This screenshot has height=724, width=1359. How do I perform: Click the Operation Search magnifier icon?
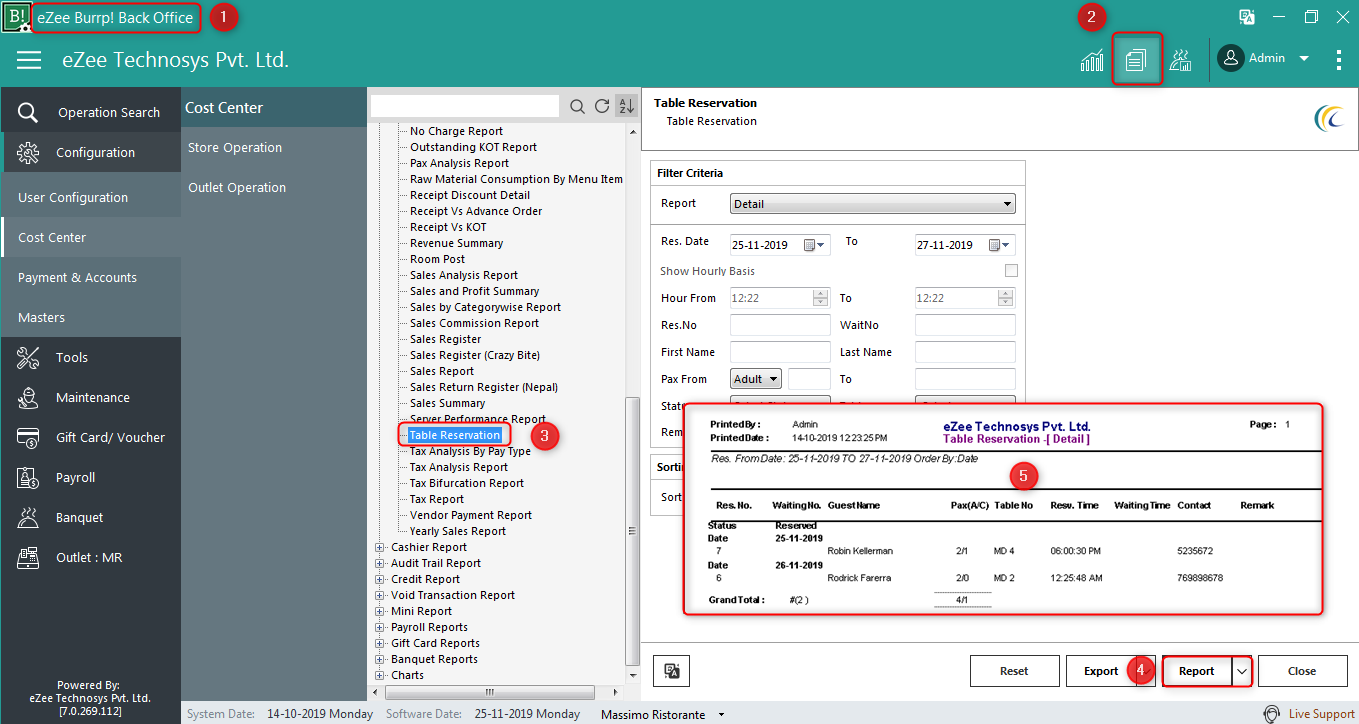[28, 112]
